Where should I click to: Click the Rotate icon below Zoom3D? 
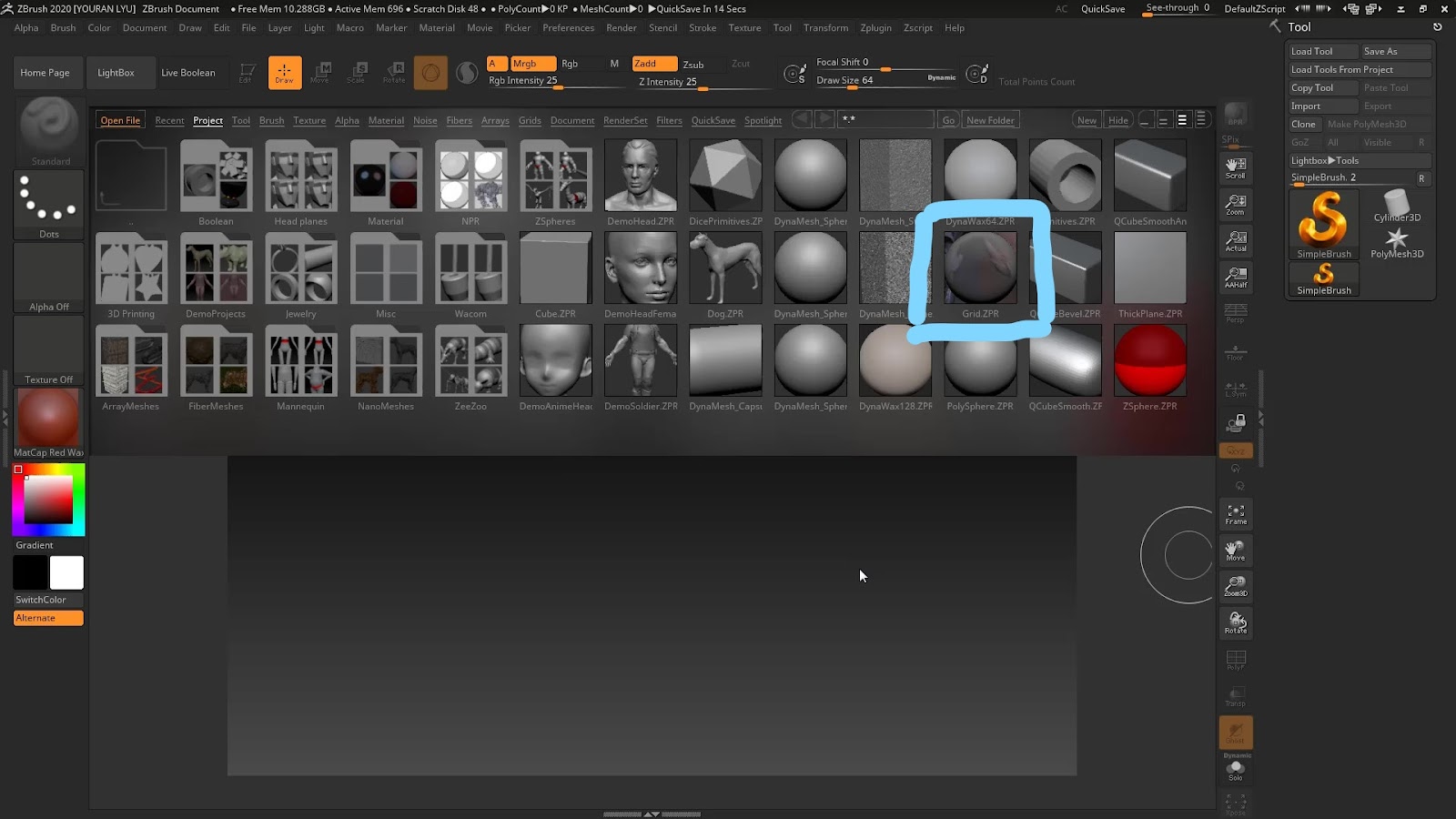(x=1236, y=622)
